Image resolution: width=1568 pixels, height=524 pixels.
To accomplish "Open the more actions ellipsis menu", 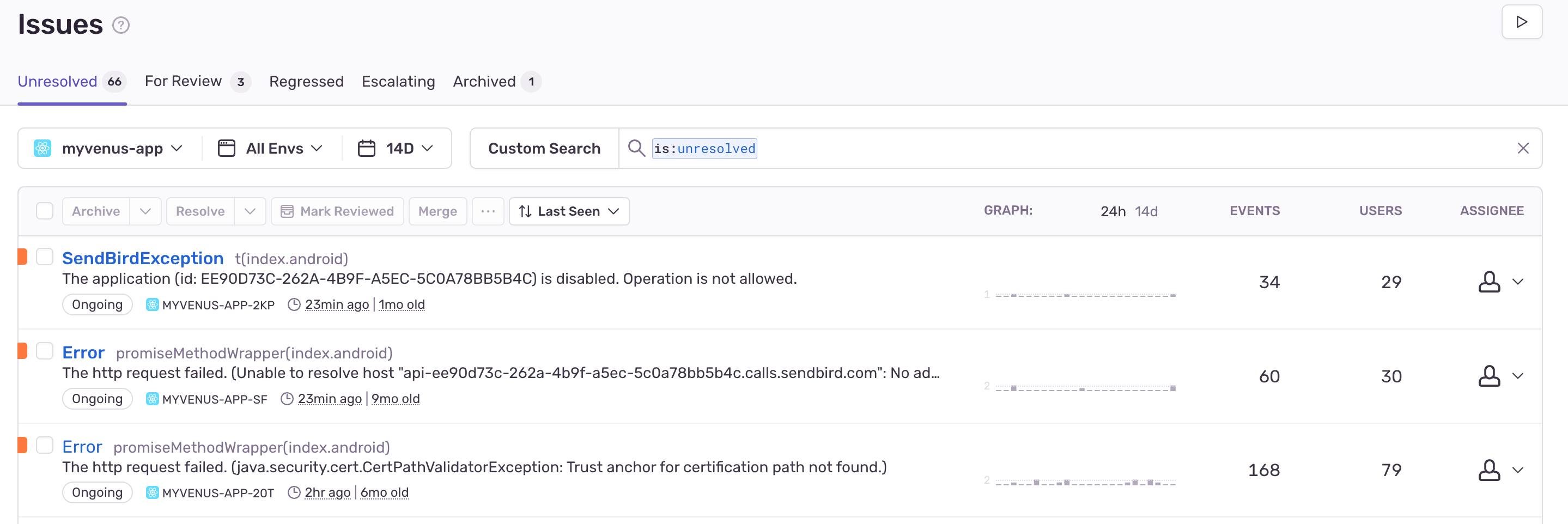I will [x=488, y=211].
